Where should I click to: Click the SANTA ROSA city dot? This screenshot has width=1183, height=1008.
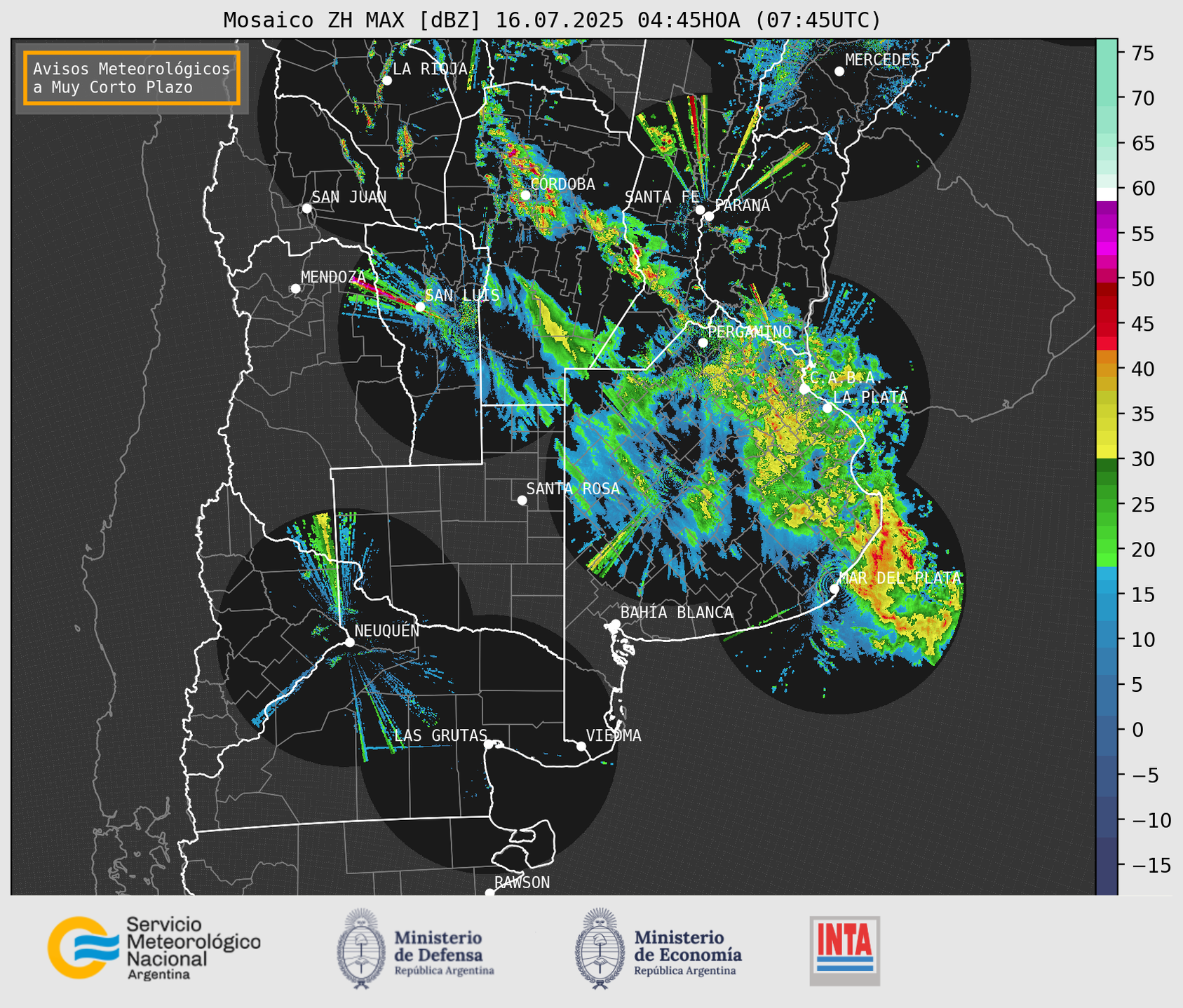click(522, 500)
